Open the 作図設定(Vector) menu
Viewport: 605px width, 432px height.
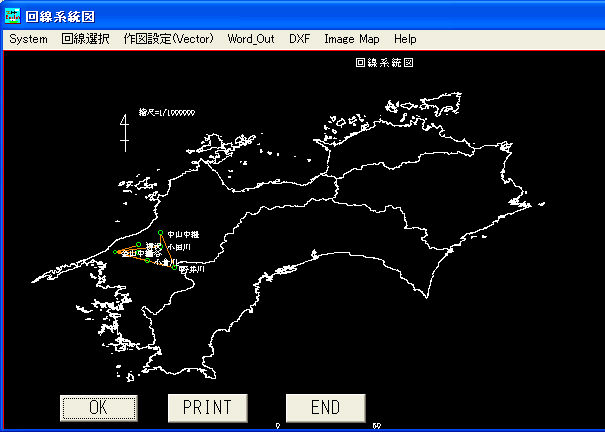168,39
